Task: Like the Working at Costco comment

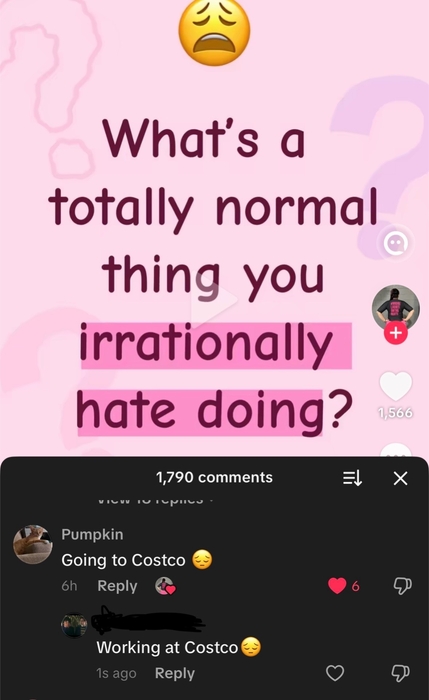Action: 335,673
